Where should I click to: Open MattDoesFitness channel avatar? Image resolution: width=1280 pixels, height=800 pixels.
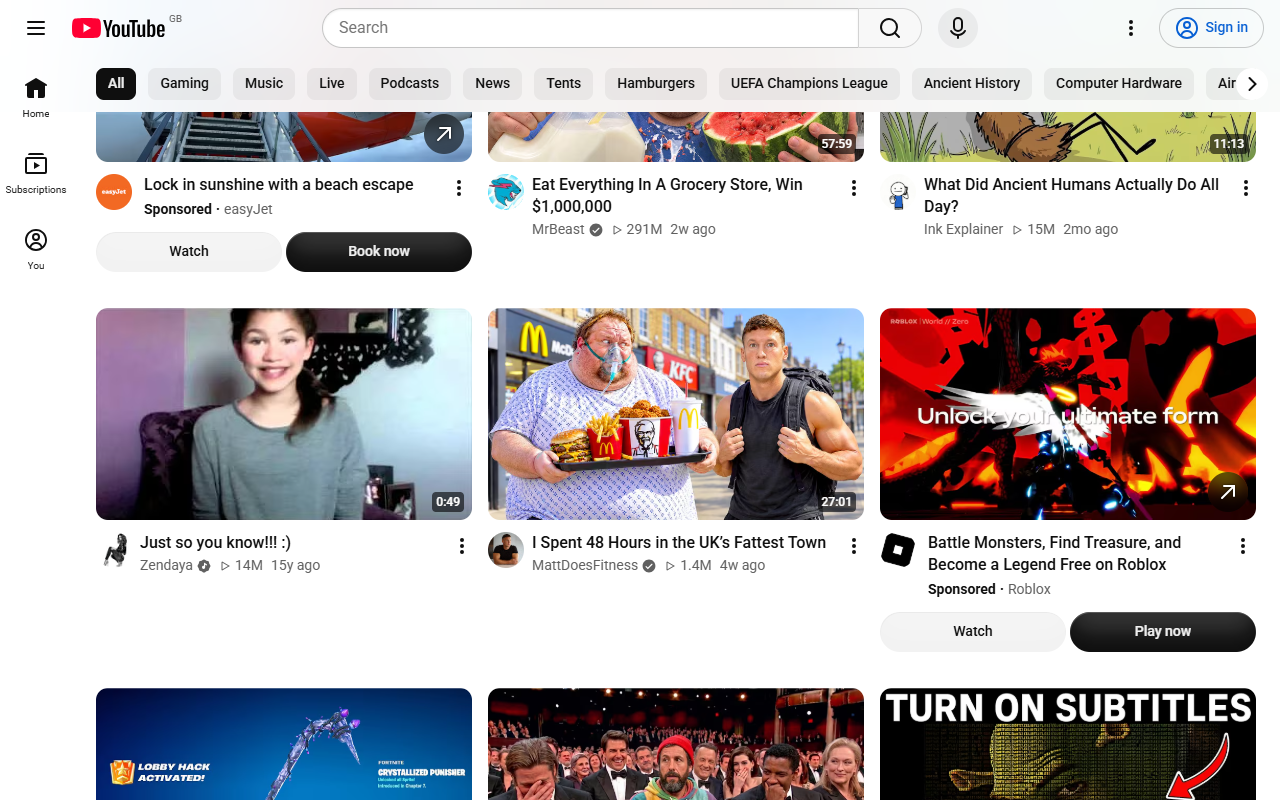tap(506, 550)
